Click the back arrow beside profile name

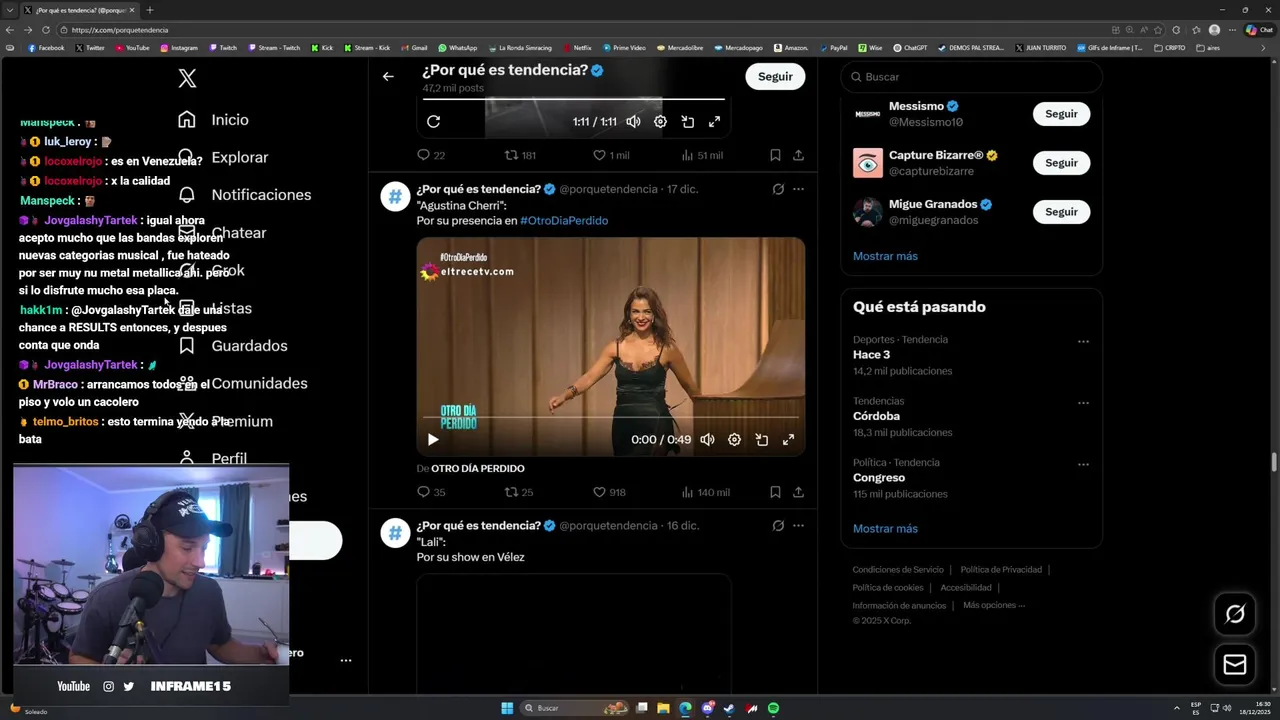(388, 76)
